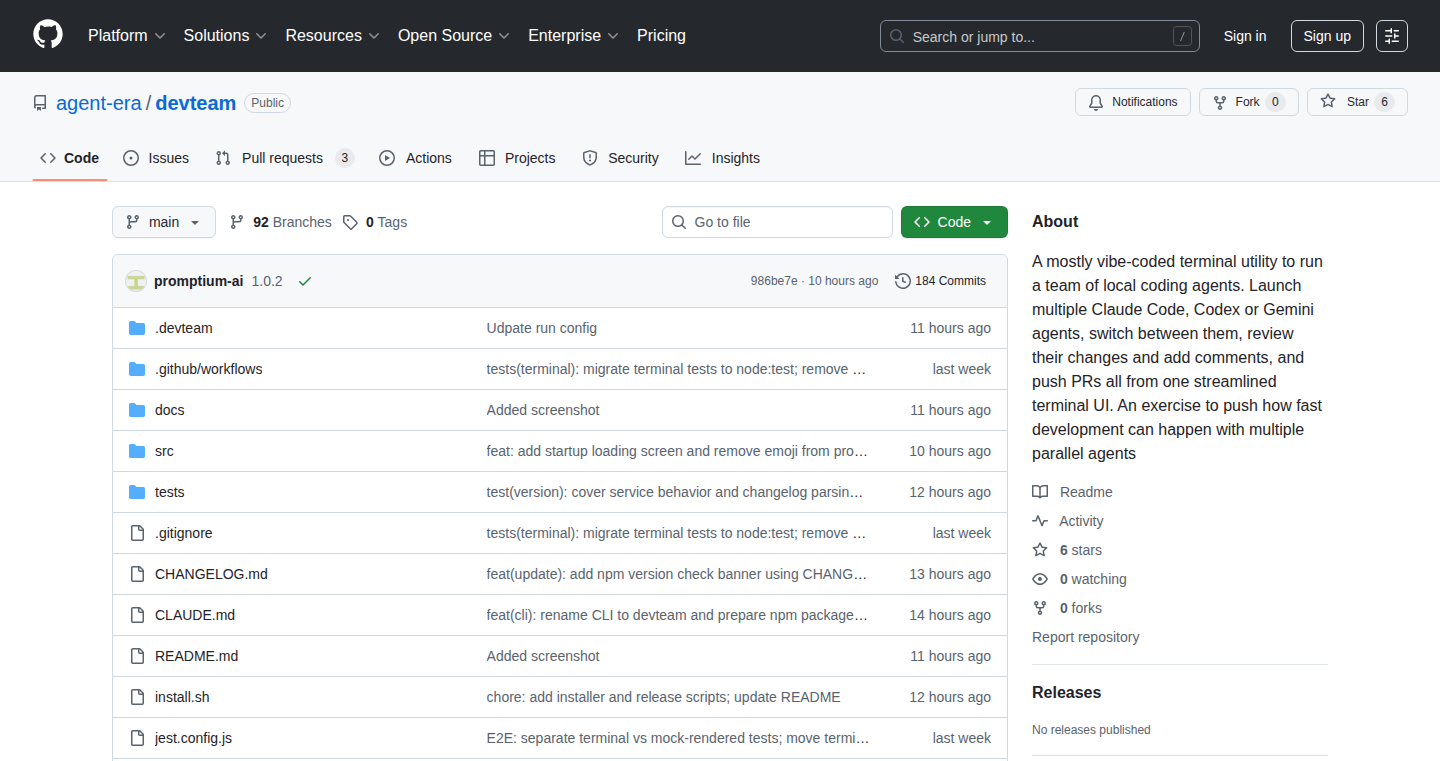Click the install.sh file icon
The height and width of the screenshot is (761, 1440).
coord(137,697)
